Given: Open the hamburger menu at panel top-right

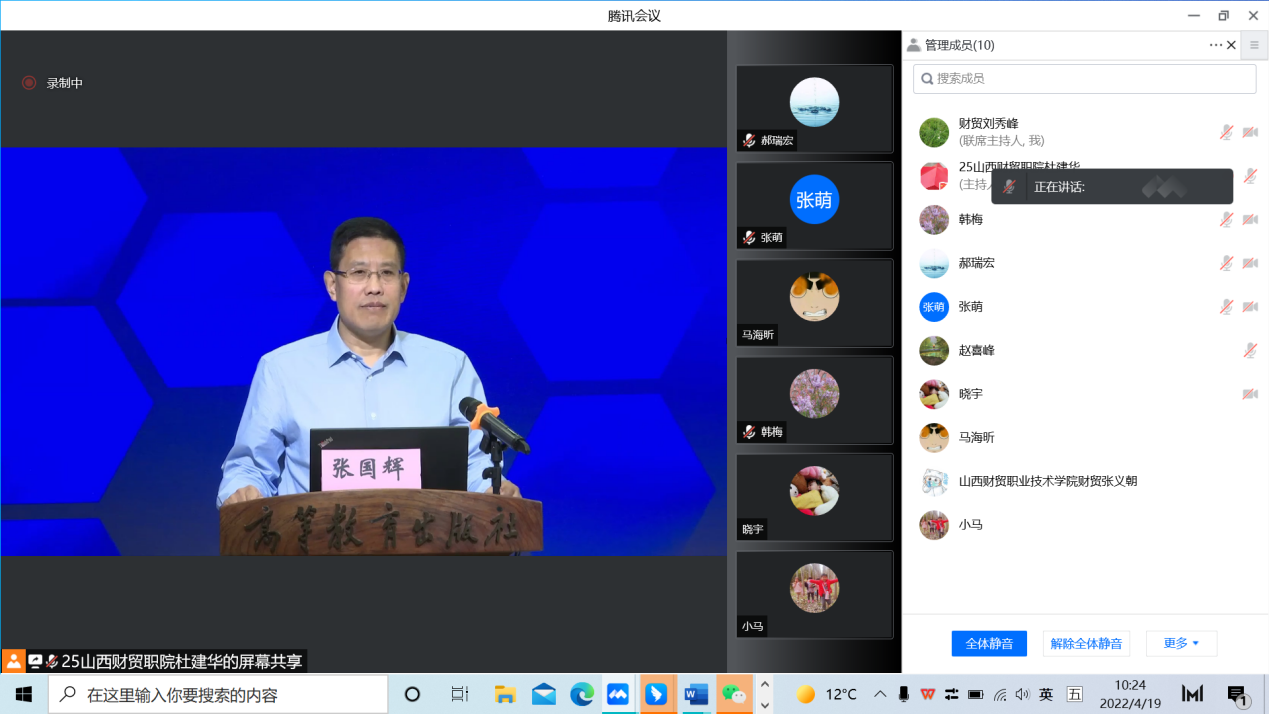Looking at the screenshot, I should click(1254, 45).
